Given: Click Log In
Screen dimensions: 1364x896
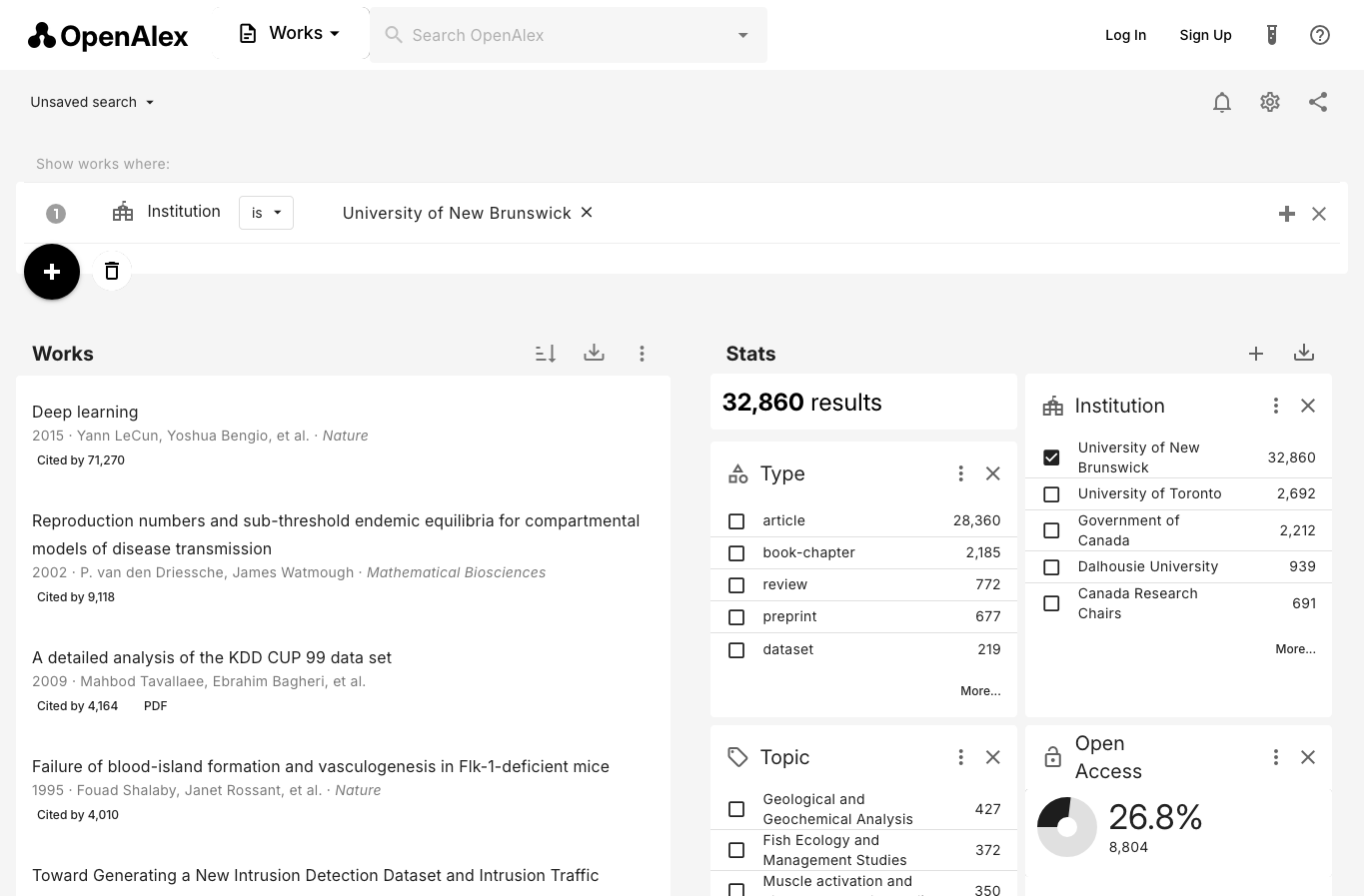Looking at the screenshot, I should [x=1125, y=35].
